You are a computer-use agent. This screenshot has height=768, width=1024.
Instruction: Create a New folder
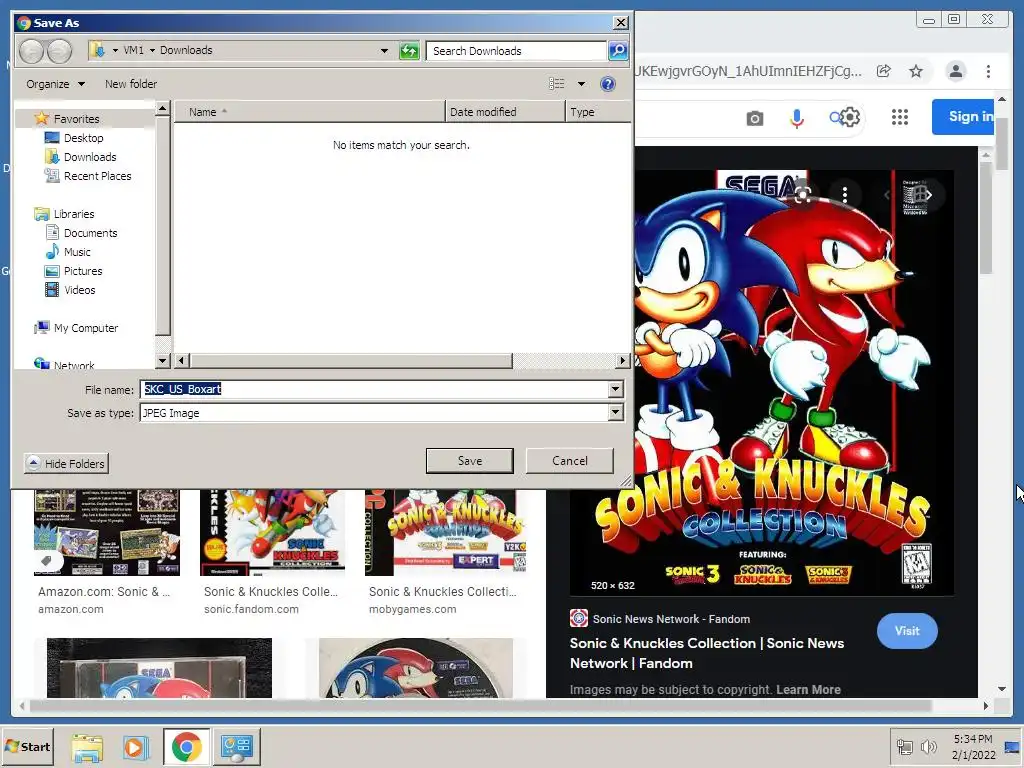131,84
